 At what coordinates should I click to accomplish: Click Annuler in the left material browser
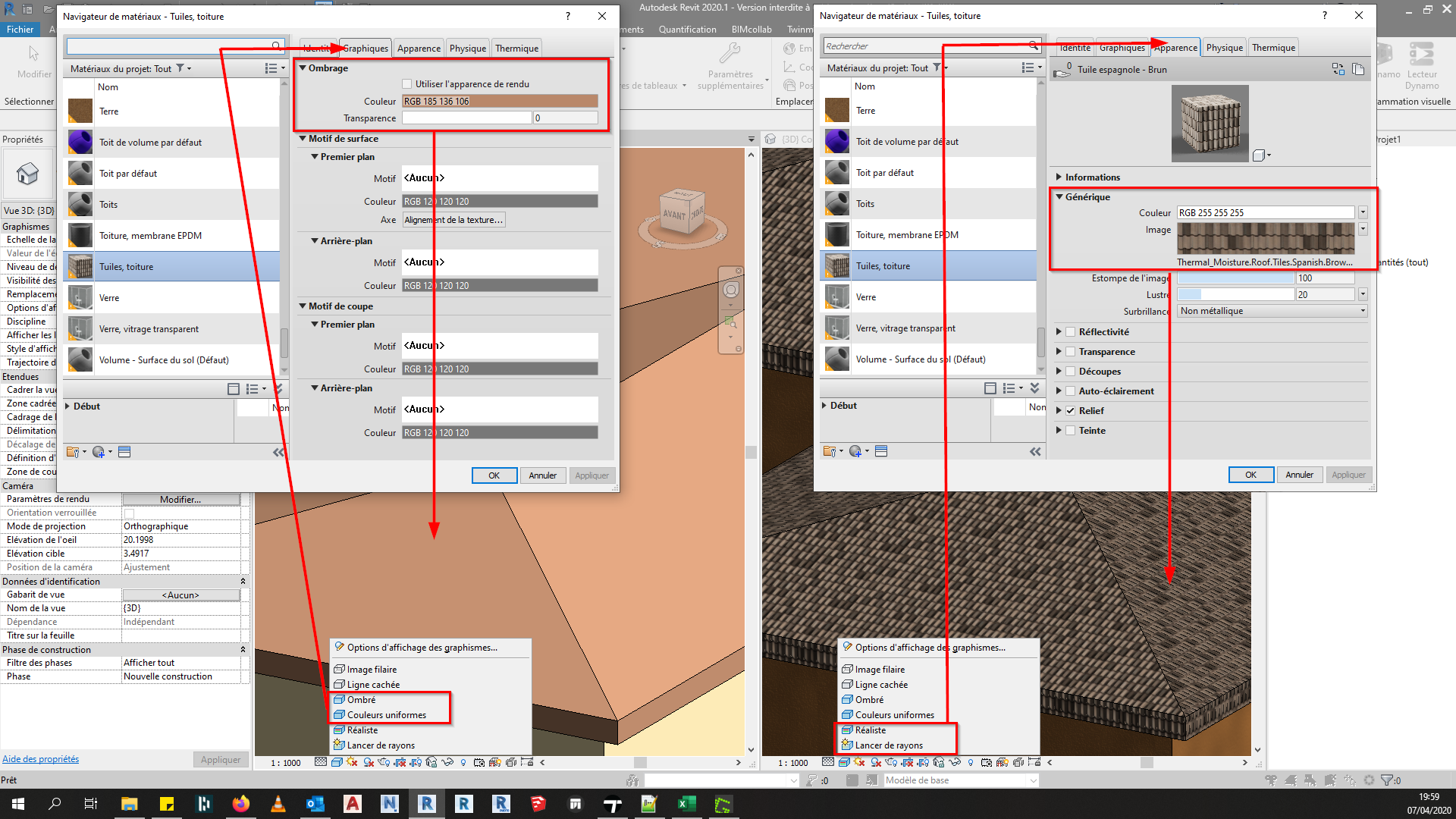[542, 475]
